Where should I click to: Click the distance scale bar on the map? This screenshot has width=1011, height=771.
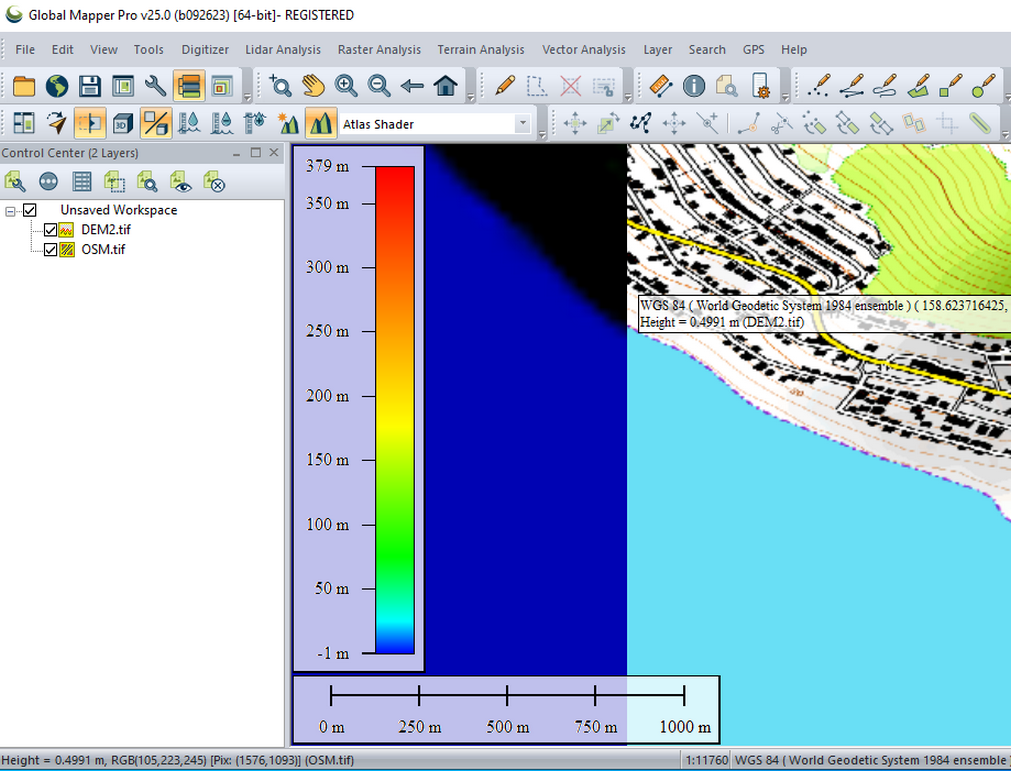click(x=507, y=695)
